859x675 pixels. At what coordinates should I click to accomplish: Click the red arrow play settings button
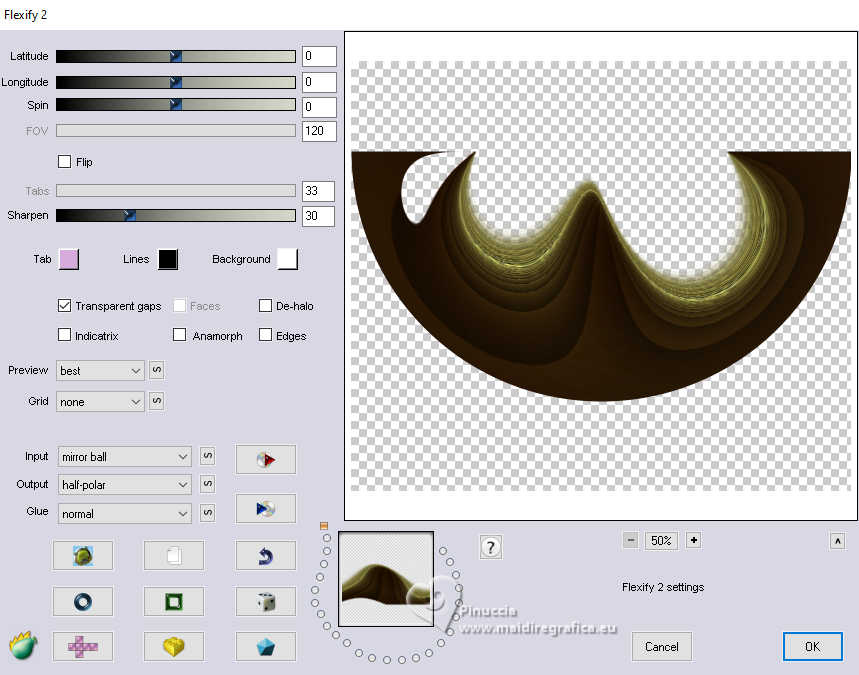click(266, 459)
